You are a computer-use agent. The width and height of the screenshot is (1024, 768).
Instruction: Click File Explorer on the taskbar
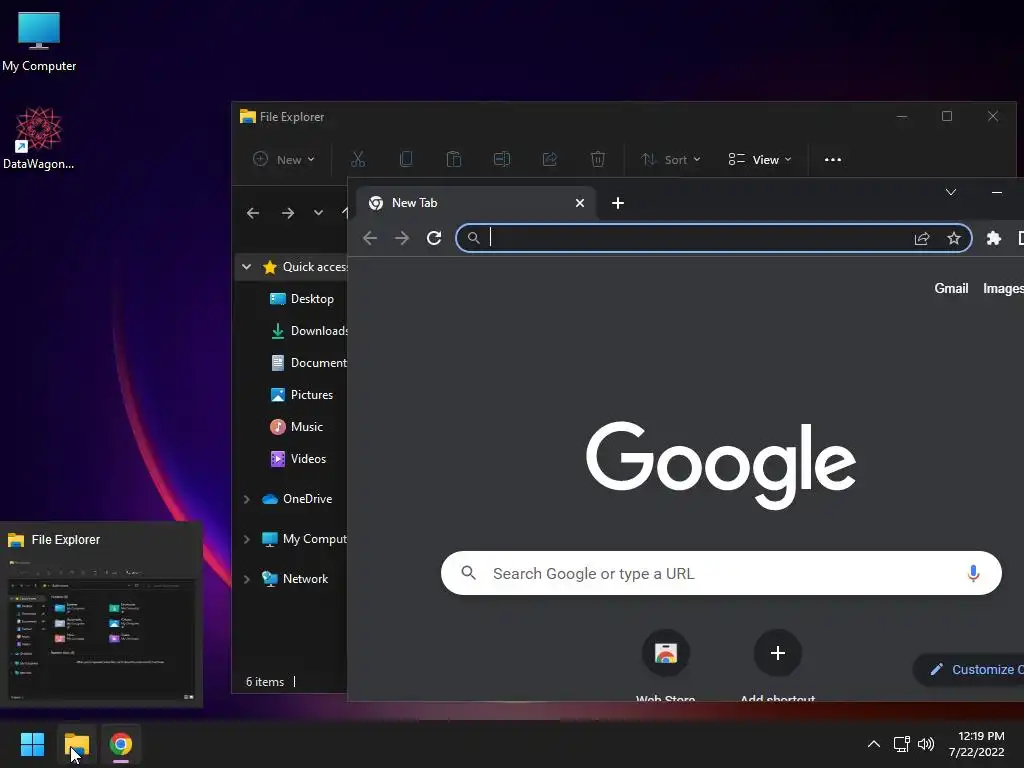[x=77, y=744]
